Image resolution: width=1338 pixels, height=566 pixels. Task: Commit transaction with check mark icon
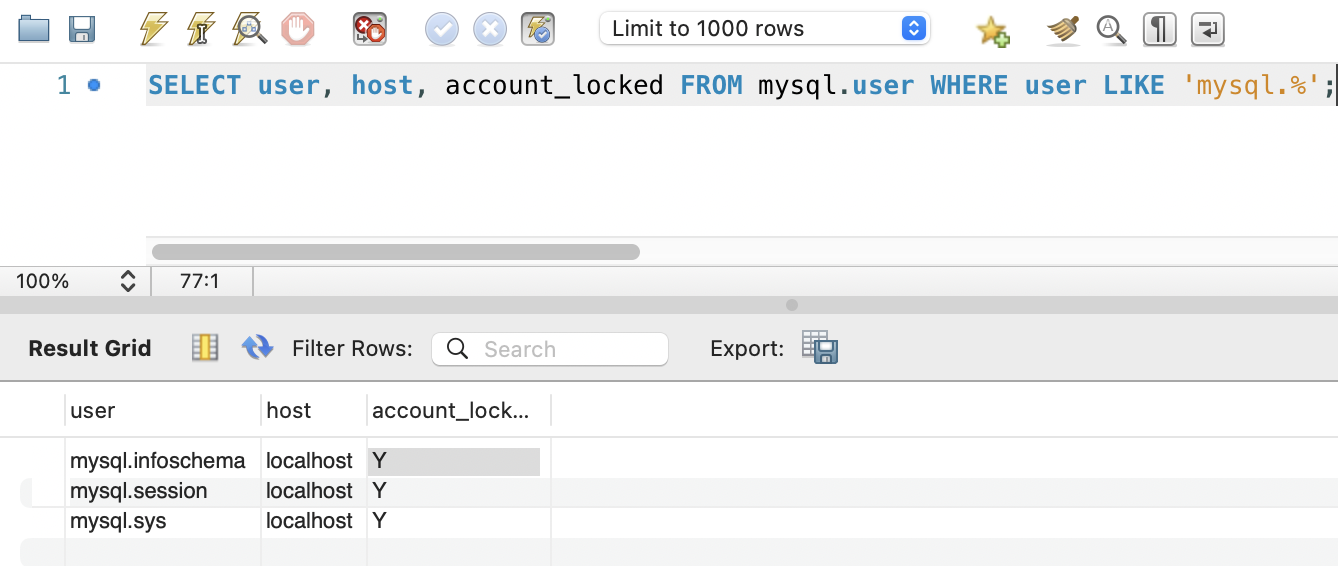[x=442, y=29]
